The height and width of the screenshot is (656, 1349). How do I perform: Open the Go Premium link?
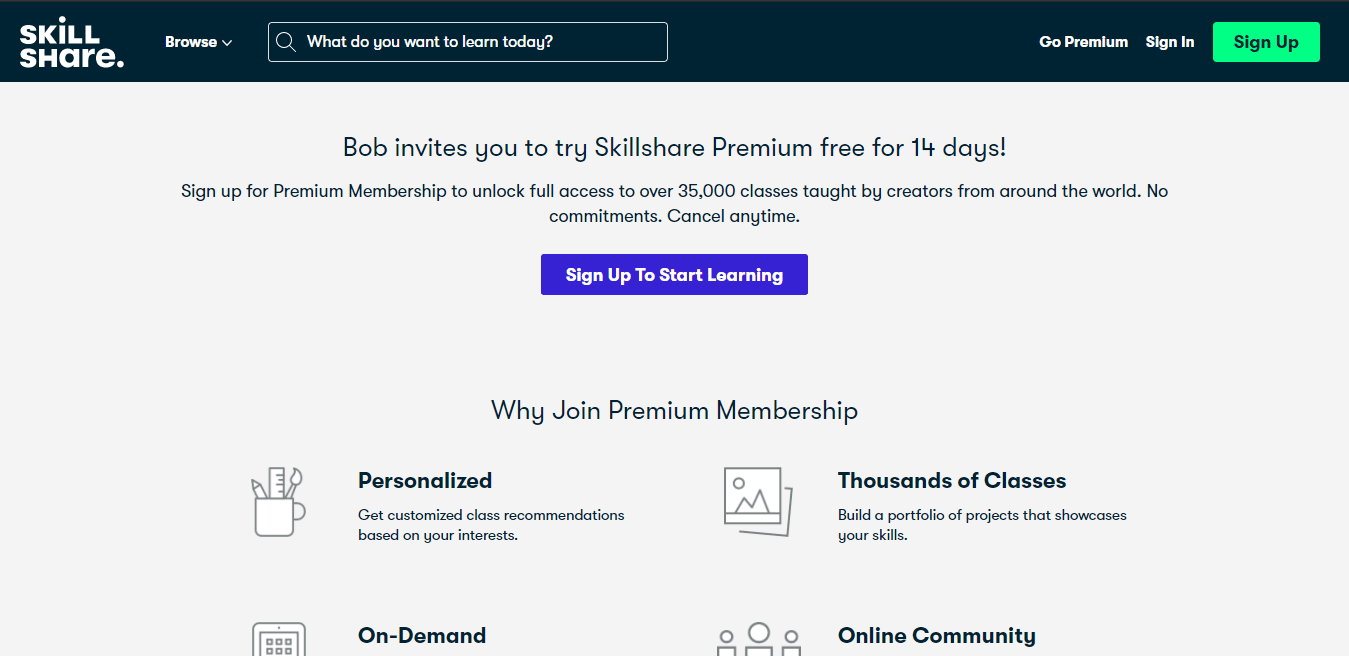(1083, 42)
